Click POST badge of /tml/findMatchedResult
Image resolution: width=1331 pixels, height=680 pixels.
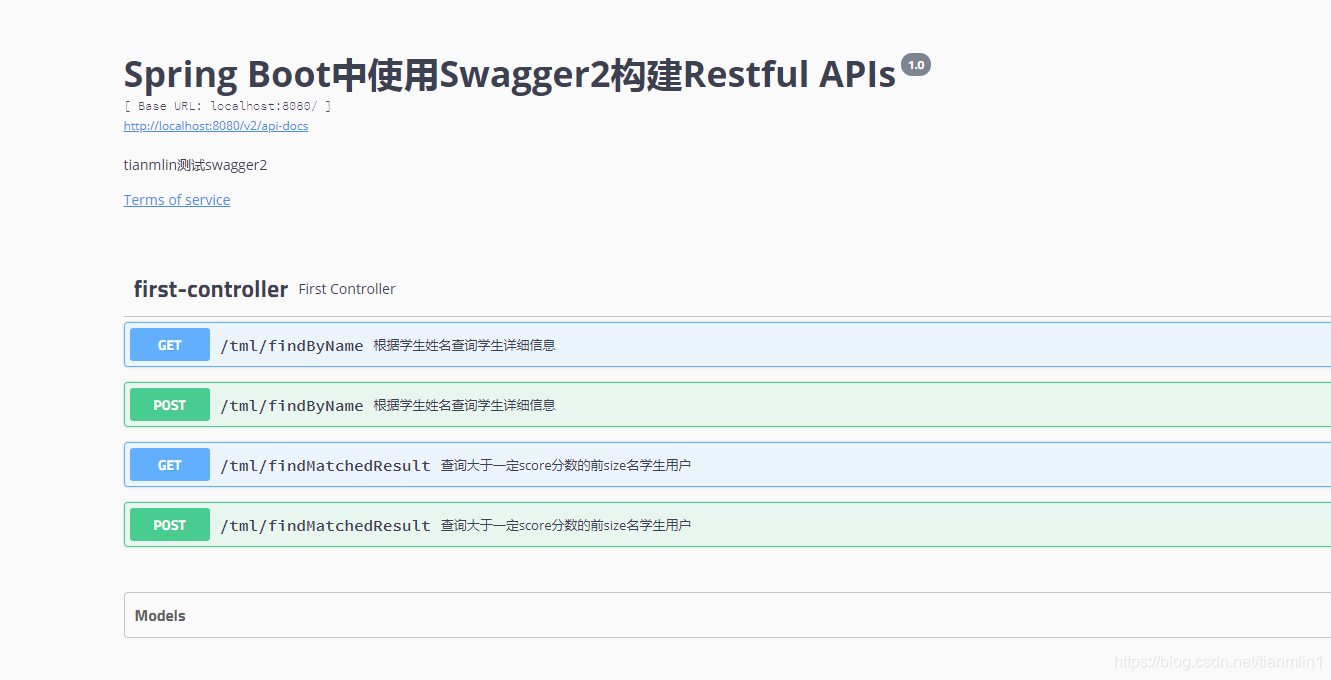[x=170, y=525]
